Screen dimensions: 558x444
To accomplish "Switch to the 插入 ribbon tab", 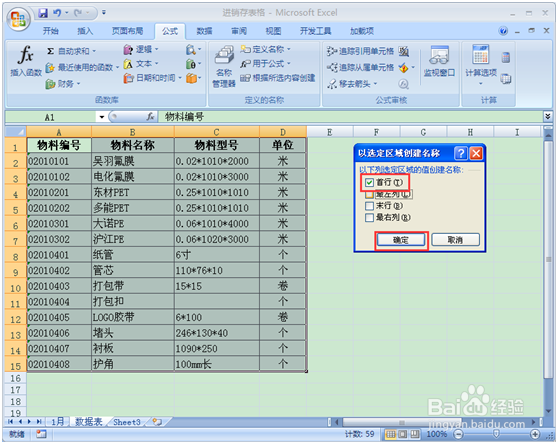I will pyautogui.click(x=85, y=31).
